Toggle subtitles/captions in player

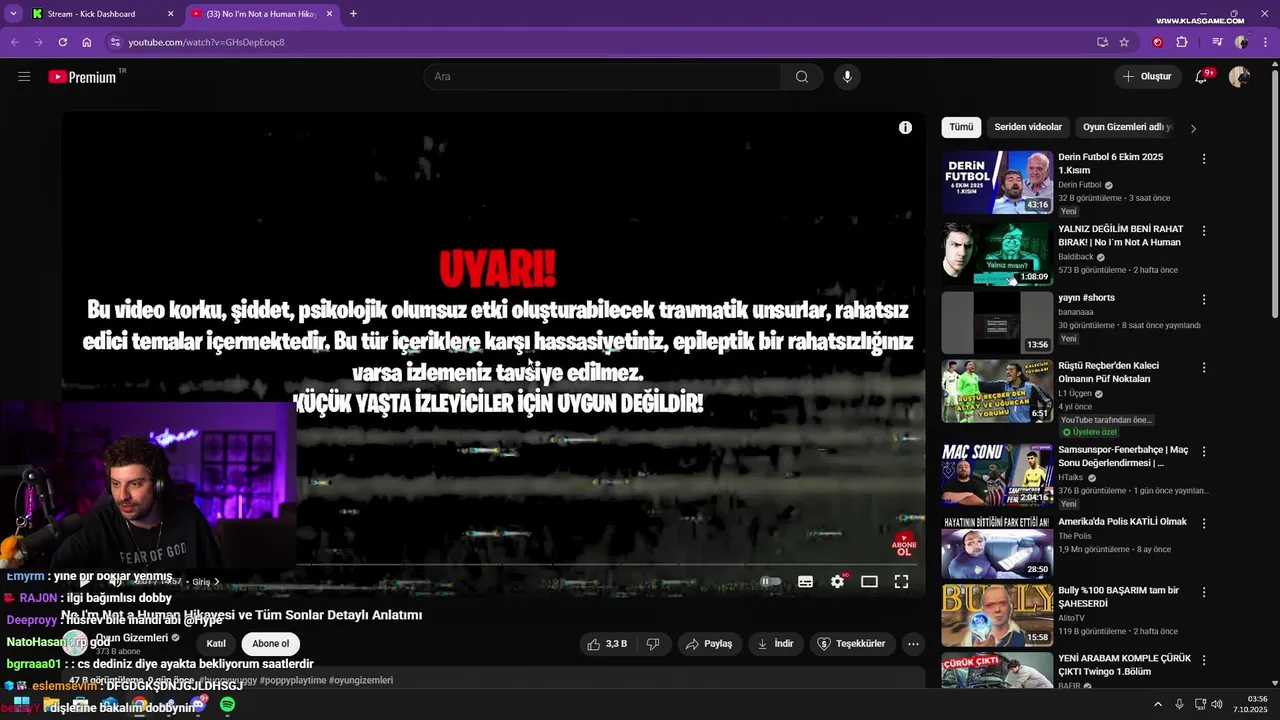[x=805, y=581]
